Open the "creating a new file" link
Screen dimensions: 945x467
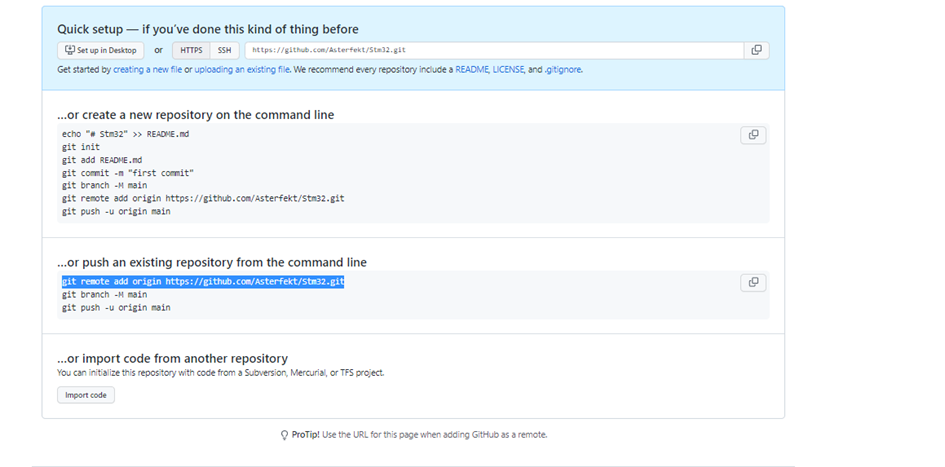147,70
